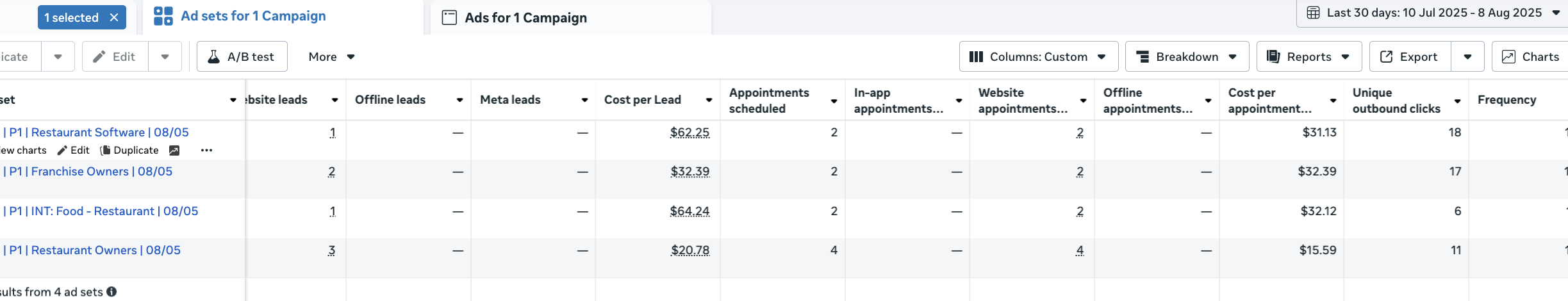Screen dimensions: 1568x301
Task: Expand the Export options dropdown arrow
Action: (1468, 57)
